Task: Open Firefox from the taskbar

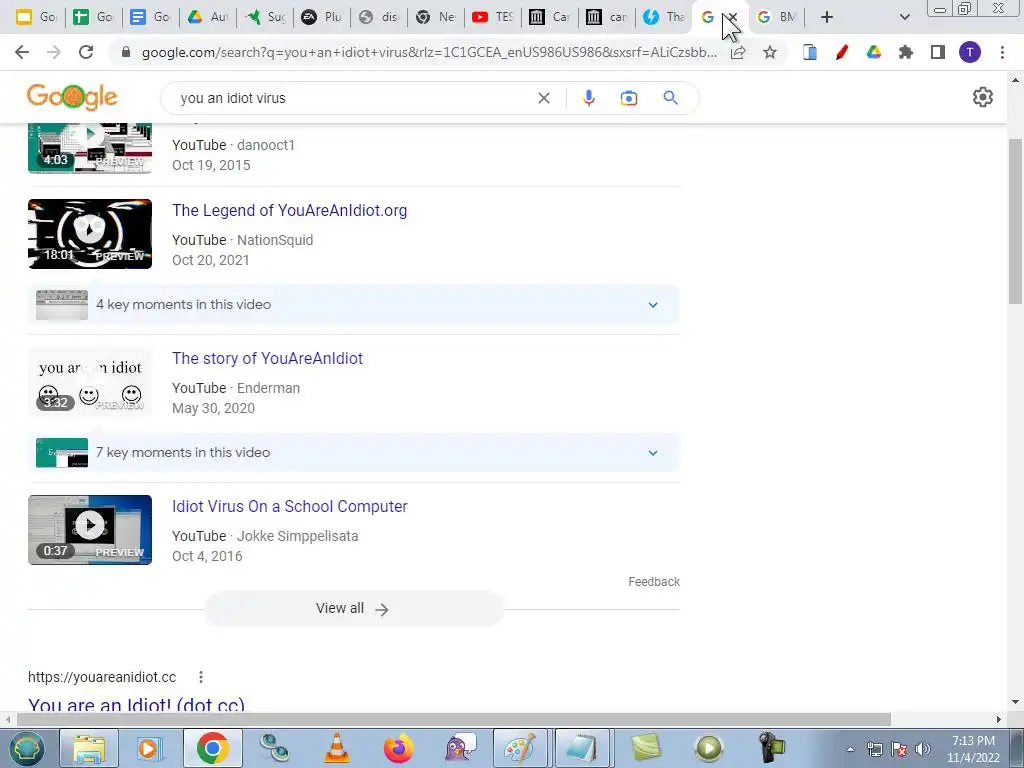Action: [x=398, y=748]
